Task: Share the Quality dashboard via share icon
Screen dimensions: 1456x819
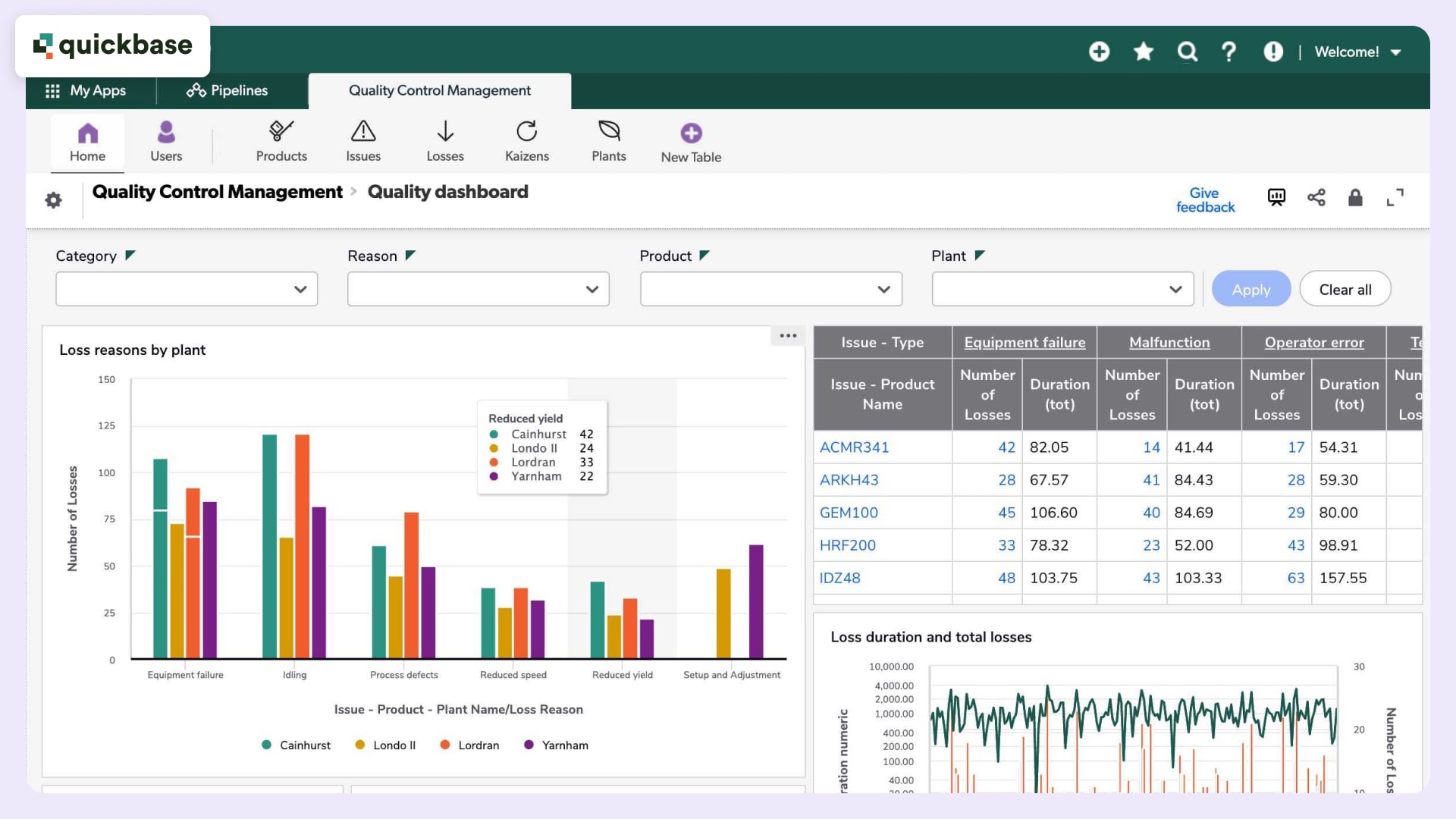Action: (1316, 197)
